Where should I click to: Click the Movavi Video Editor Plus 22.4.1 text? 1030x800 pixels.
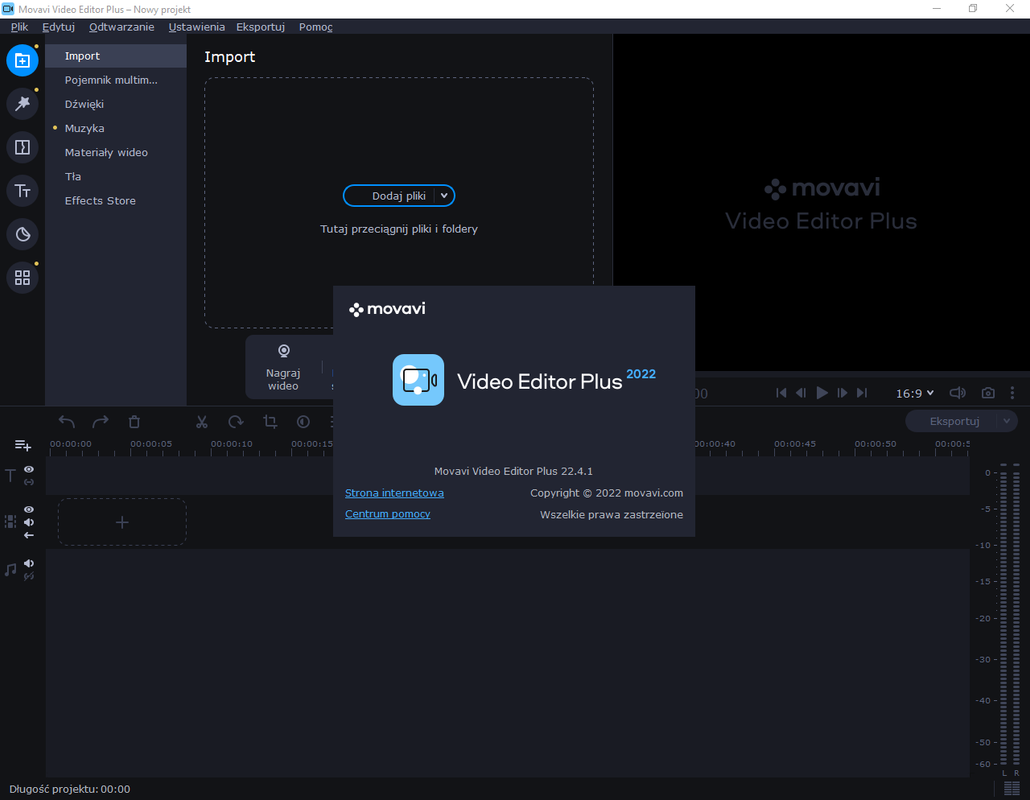(x=514, y=471)
